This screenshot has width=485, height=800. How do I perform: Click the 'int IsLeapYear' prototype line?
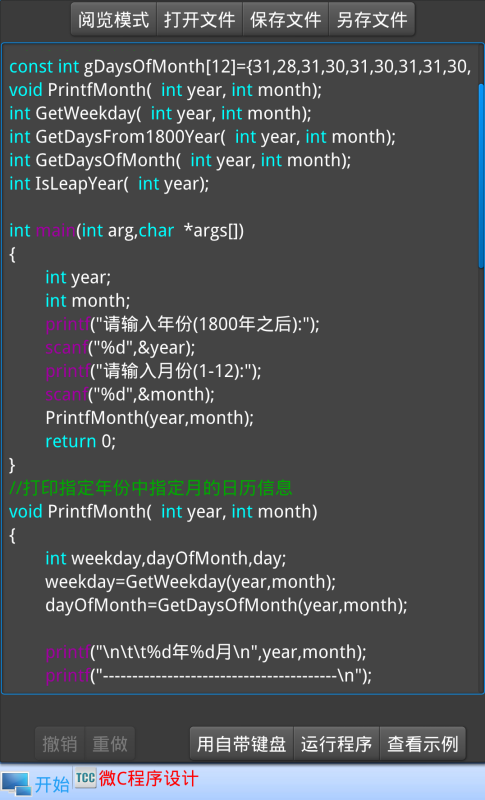[x=109, y=184]
